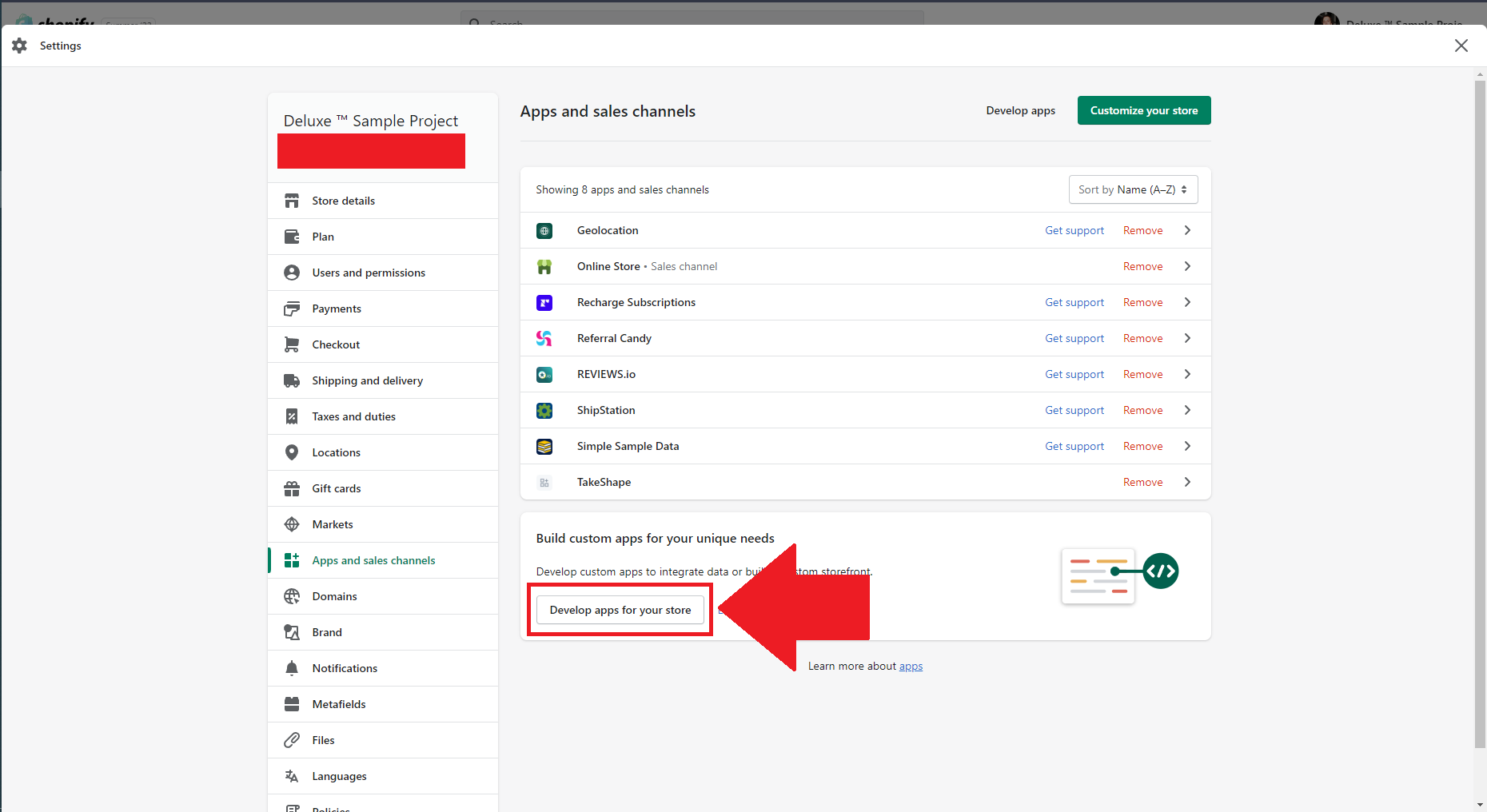This screenshot has width=1487, height=812.
Task: Expand the Simple Sample Data row chevron
Action: pyautogui.click(x=1187, y=446)
